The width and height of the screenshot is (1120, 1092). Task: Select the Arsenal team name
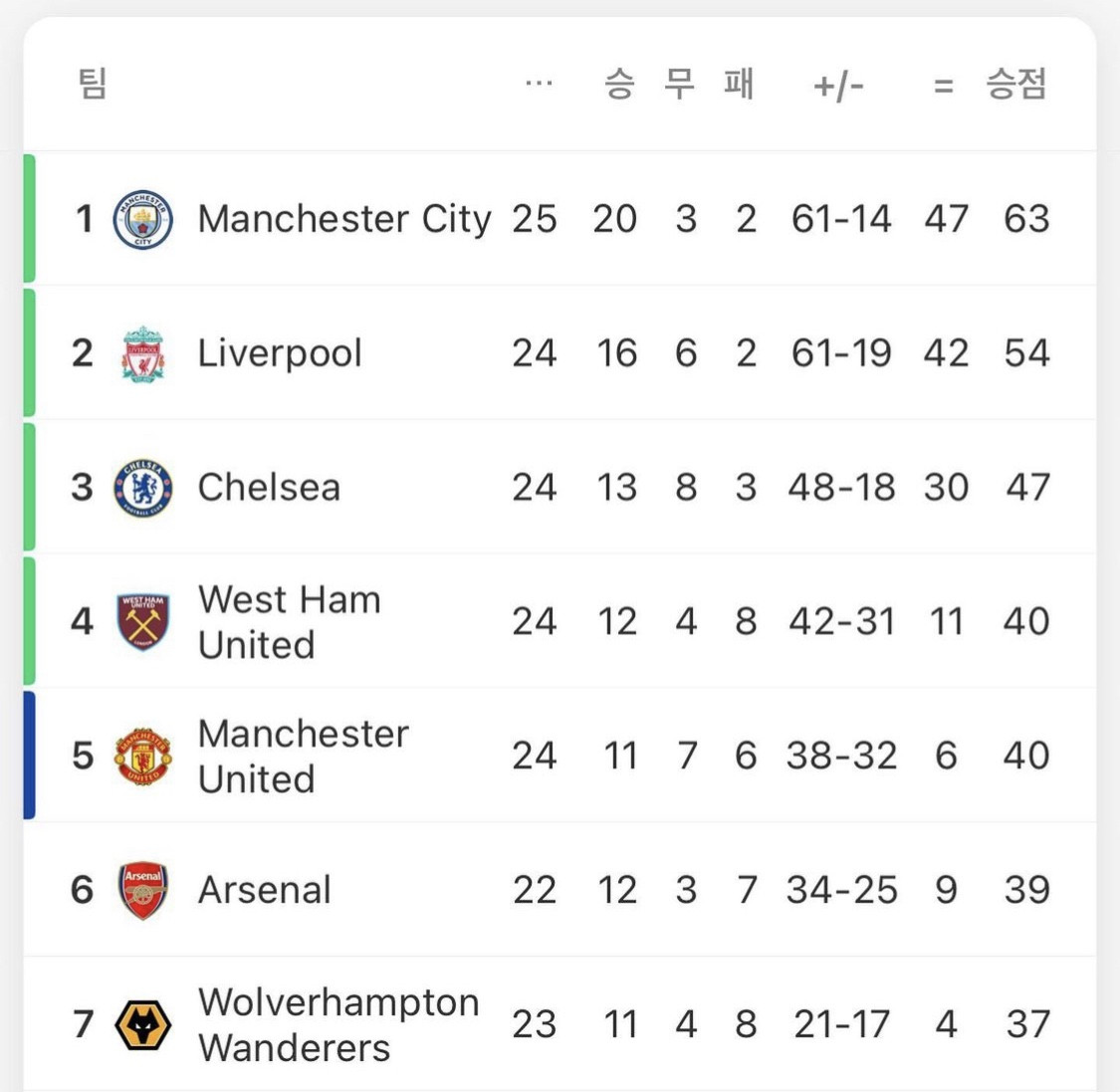pyautogui.click(x=264, y=890)
